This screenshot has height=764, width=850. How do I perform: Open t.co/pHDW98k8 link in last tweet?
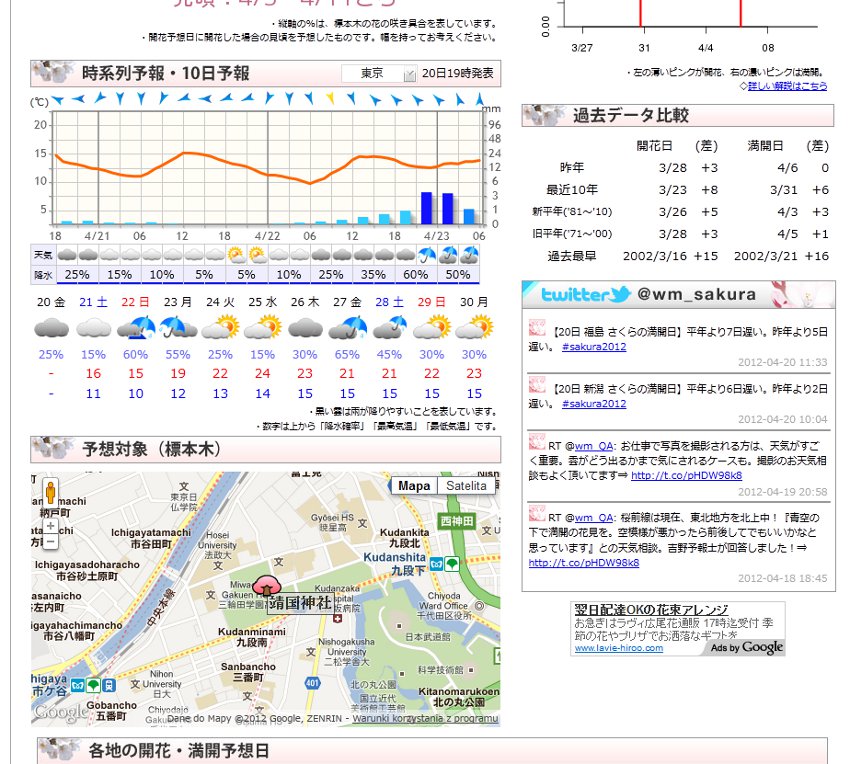tap(584, 563)
